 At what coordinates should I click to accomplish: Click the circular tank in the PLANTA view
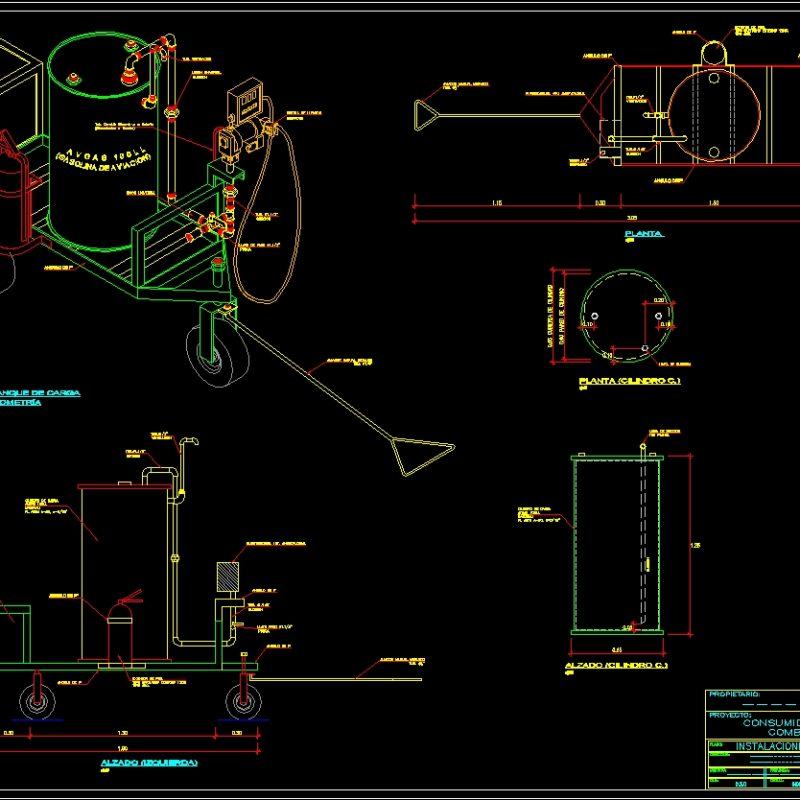point(715,115)
